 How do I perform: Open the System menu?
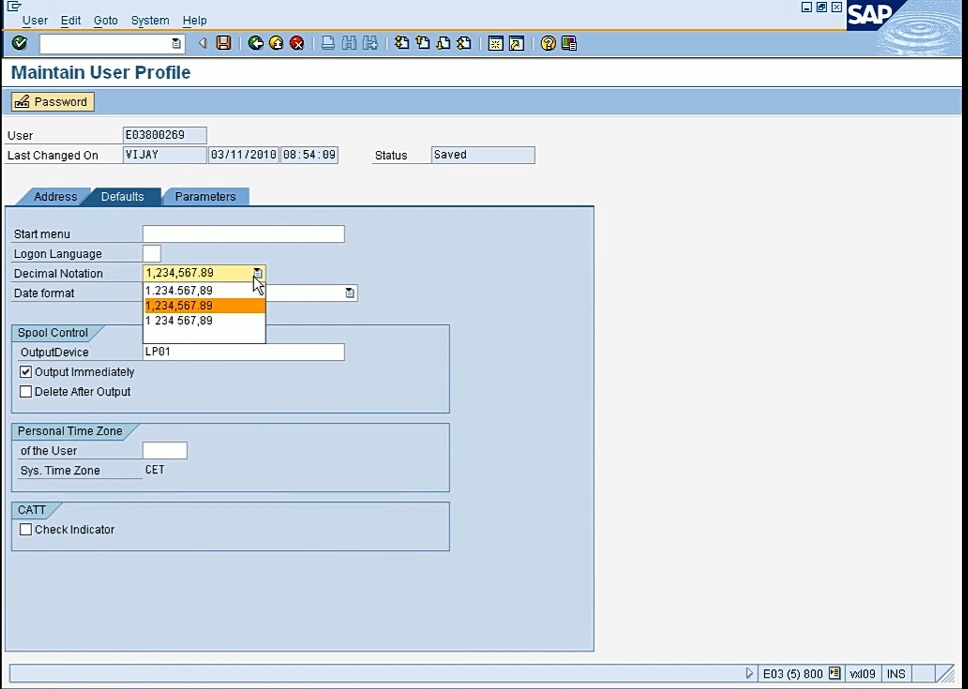pos(150,20)
